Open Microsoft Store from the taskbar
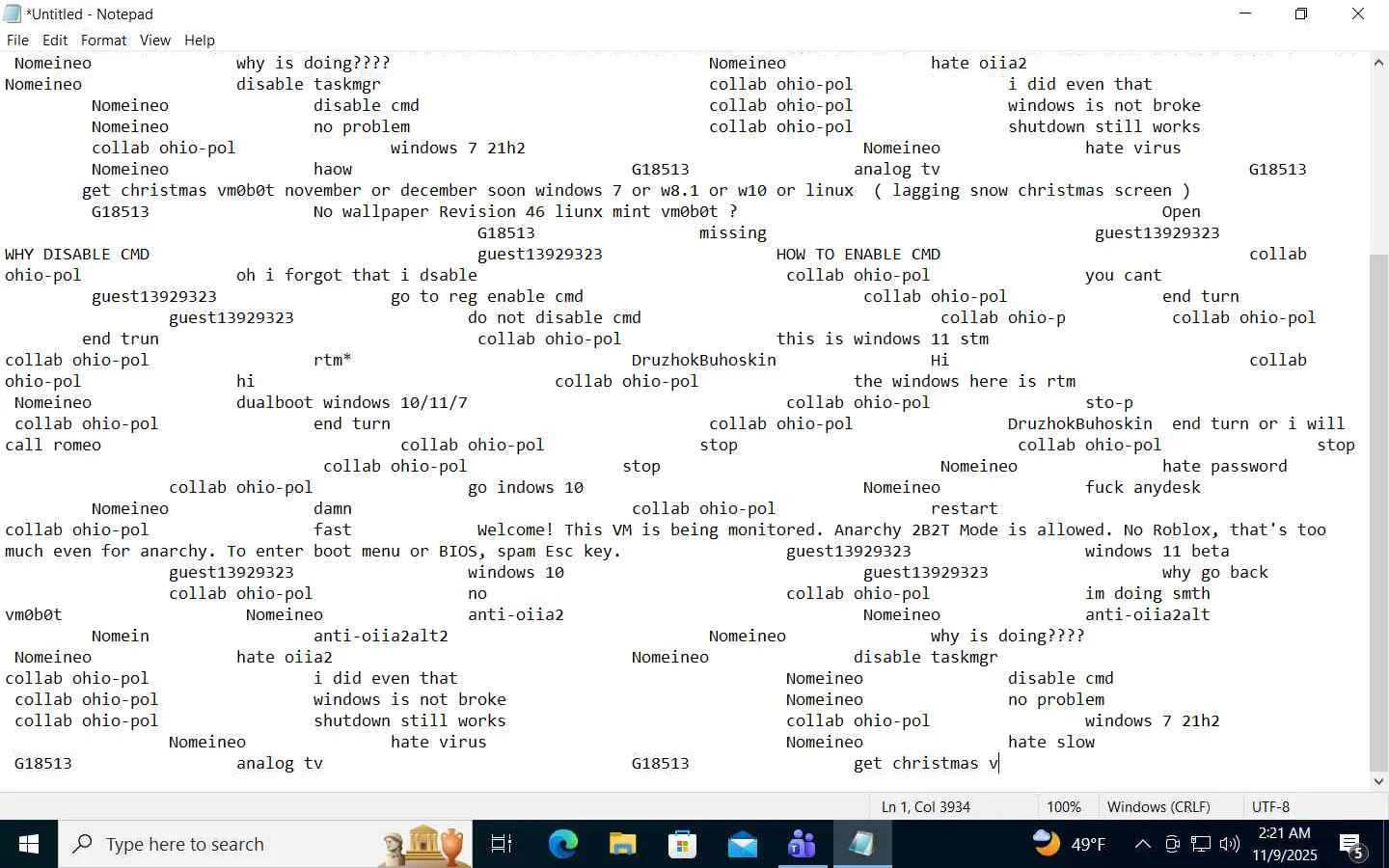This screenshot has width=1389, height=868. click(x=683, y=845)
